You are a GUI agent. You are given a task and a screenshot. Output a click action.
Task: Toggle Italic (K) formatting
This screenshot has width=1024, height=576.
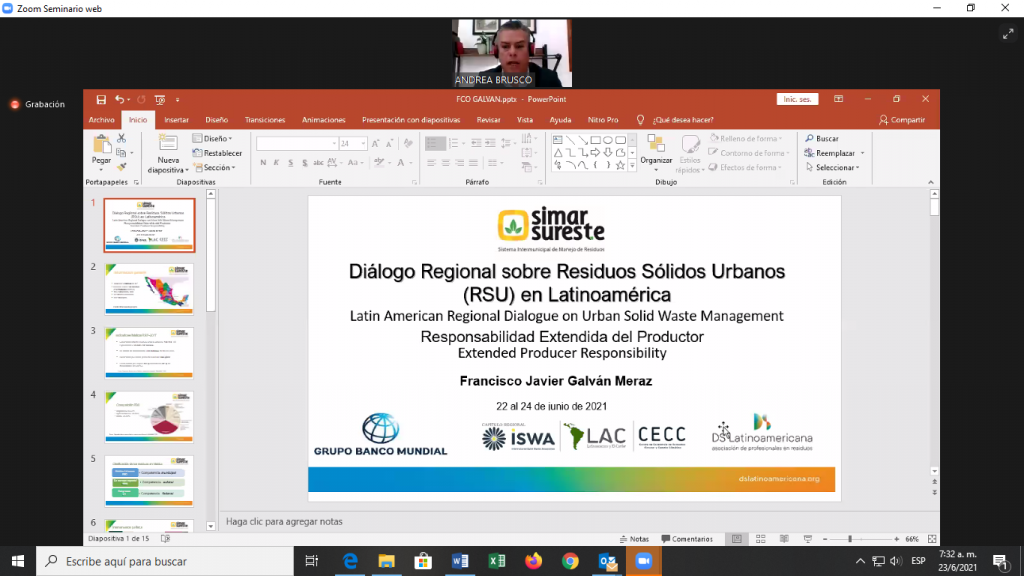[x=276, y=163]
